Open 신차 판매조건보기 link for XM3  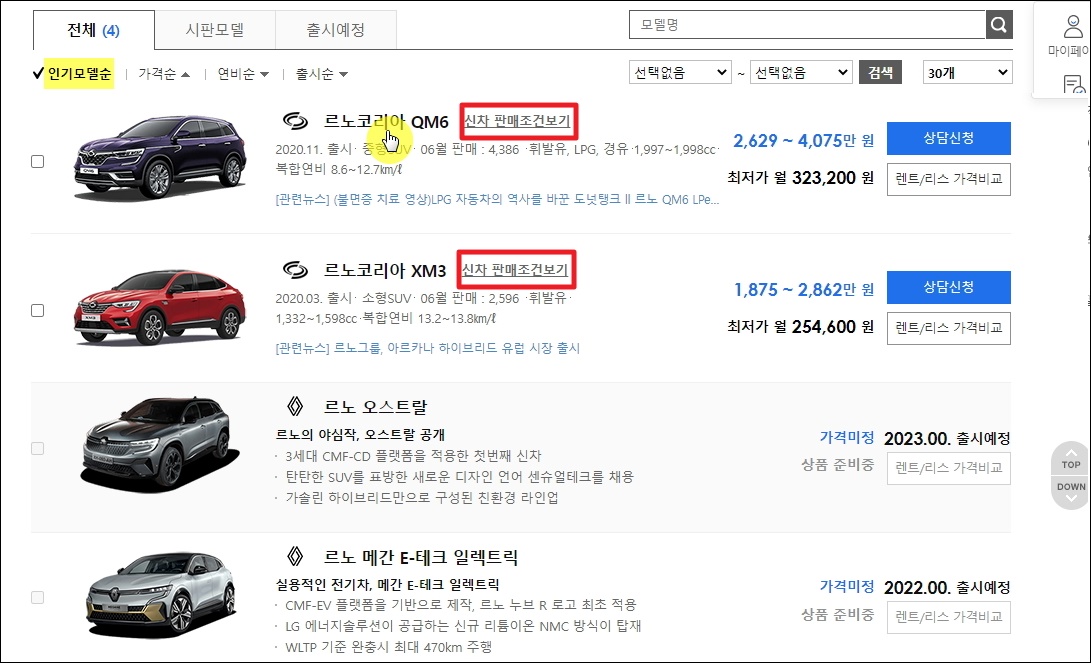[516, 270]
